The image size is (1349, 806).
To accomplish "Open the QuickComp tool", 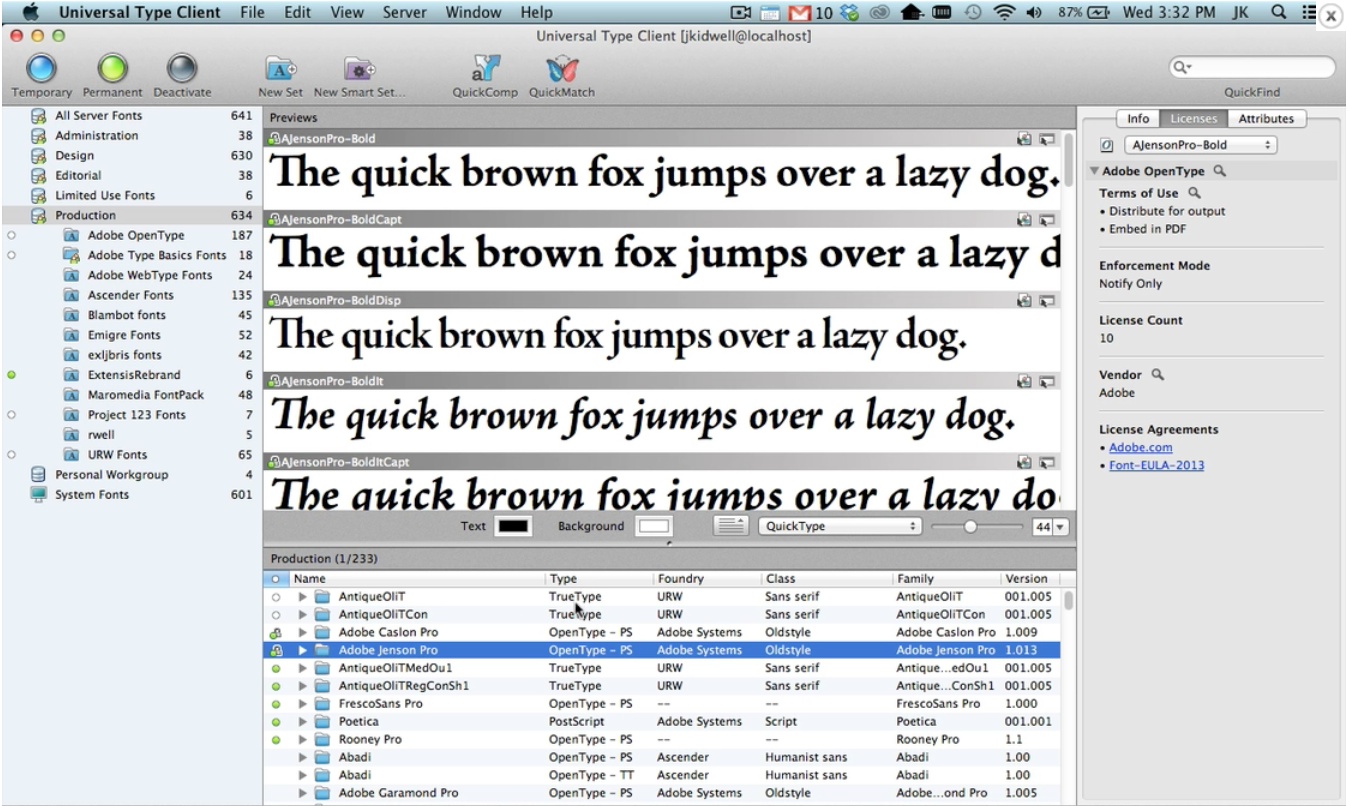I will (485, 68).
